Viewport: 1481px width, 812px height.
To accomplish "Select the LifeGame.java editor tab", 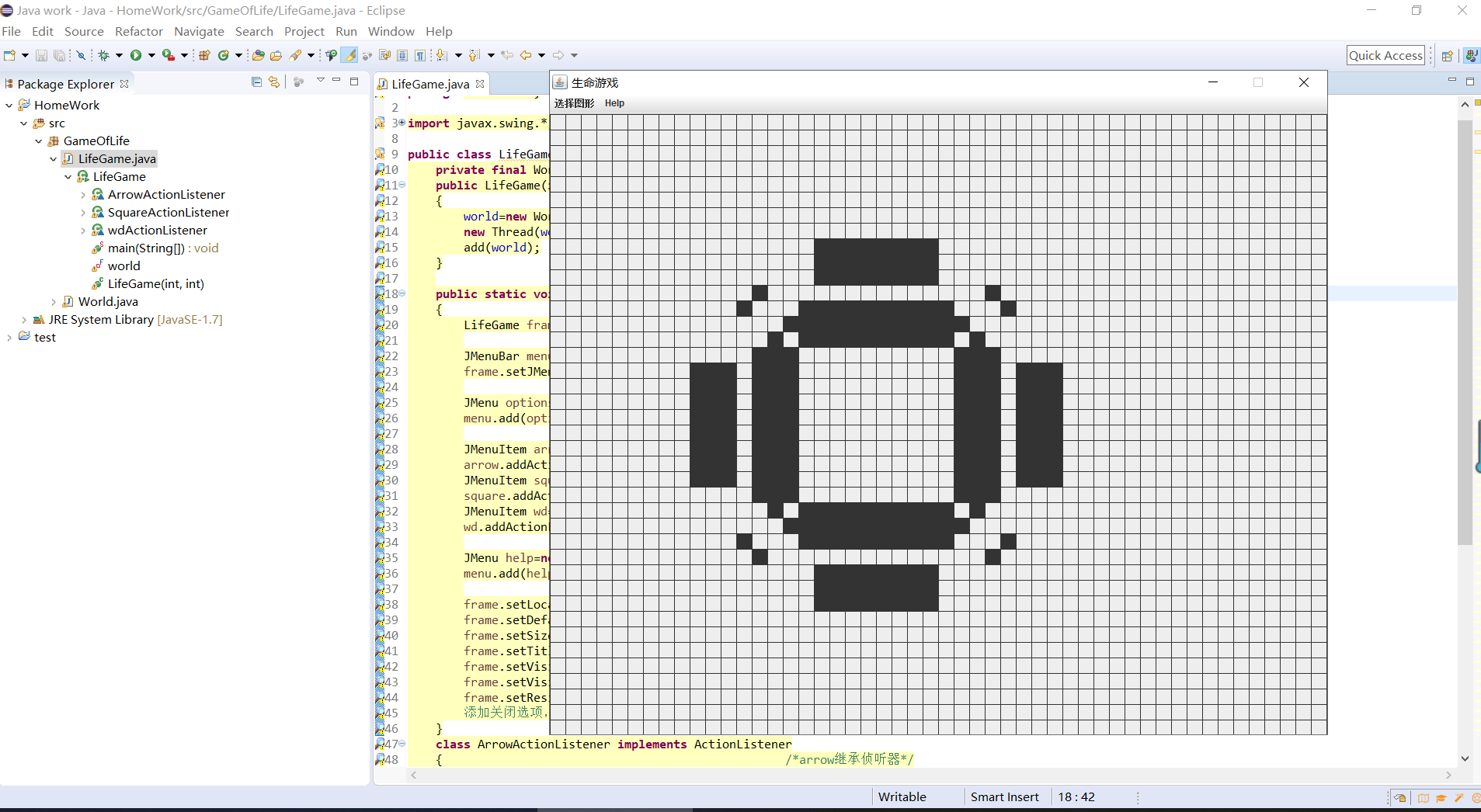I will coord(430,84).
